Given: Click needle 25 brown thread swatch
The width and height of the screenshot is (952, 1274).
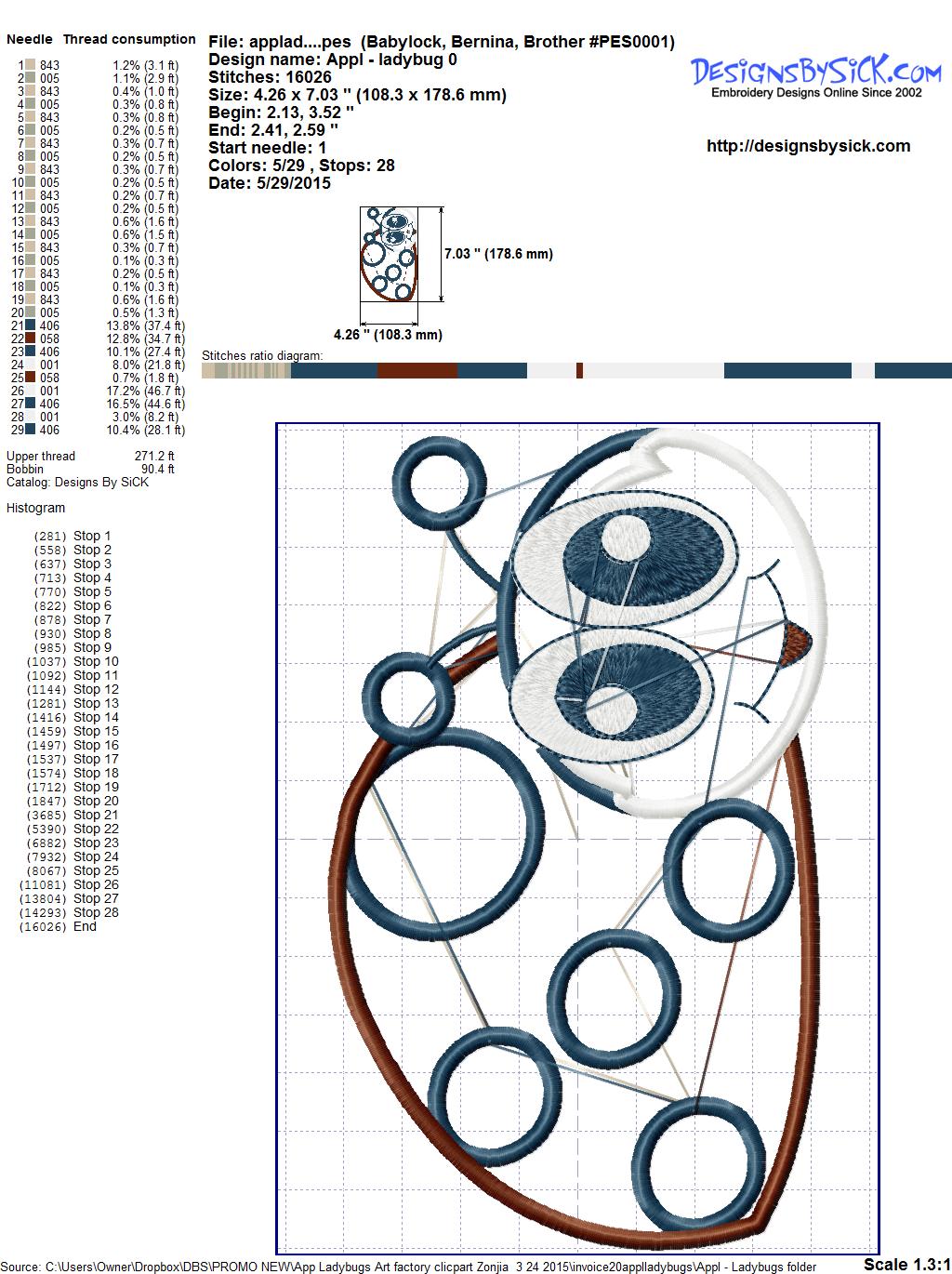Looking at the screenshot, I should click(x=31, y=378).
